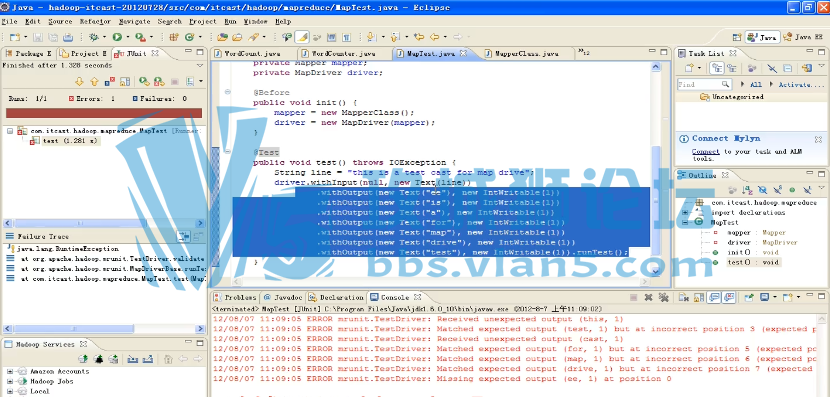Click Rerun Failed Tests First icon
830x397 pixels.
(x=159, y=82)
